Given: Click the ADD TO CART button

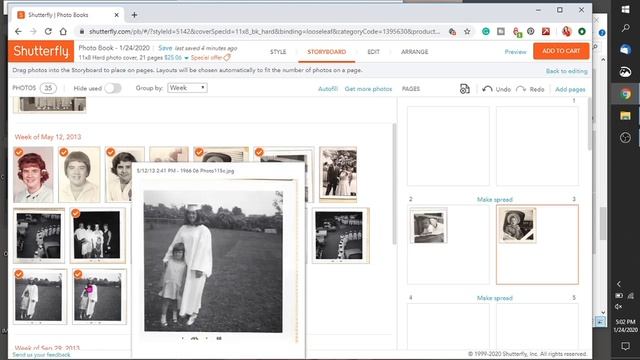Looking at the screenshot, I should (x=561, y=51).
